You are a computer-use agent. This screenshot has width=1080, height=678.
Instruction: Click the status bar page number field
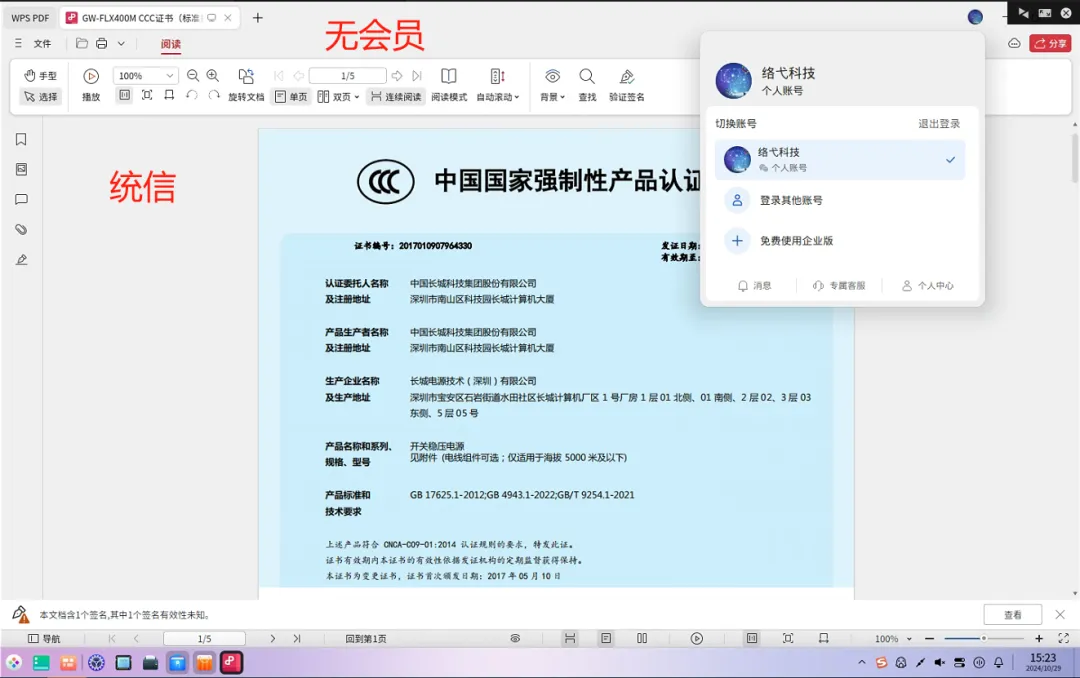pos(204,639)
